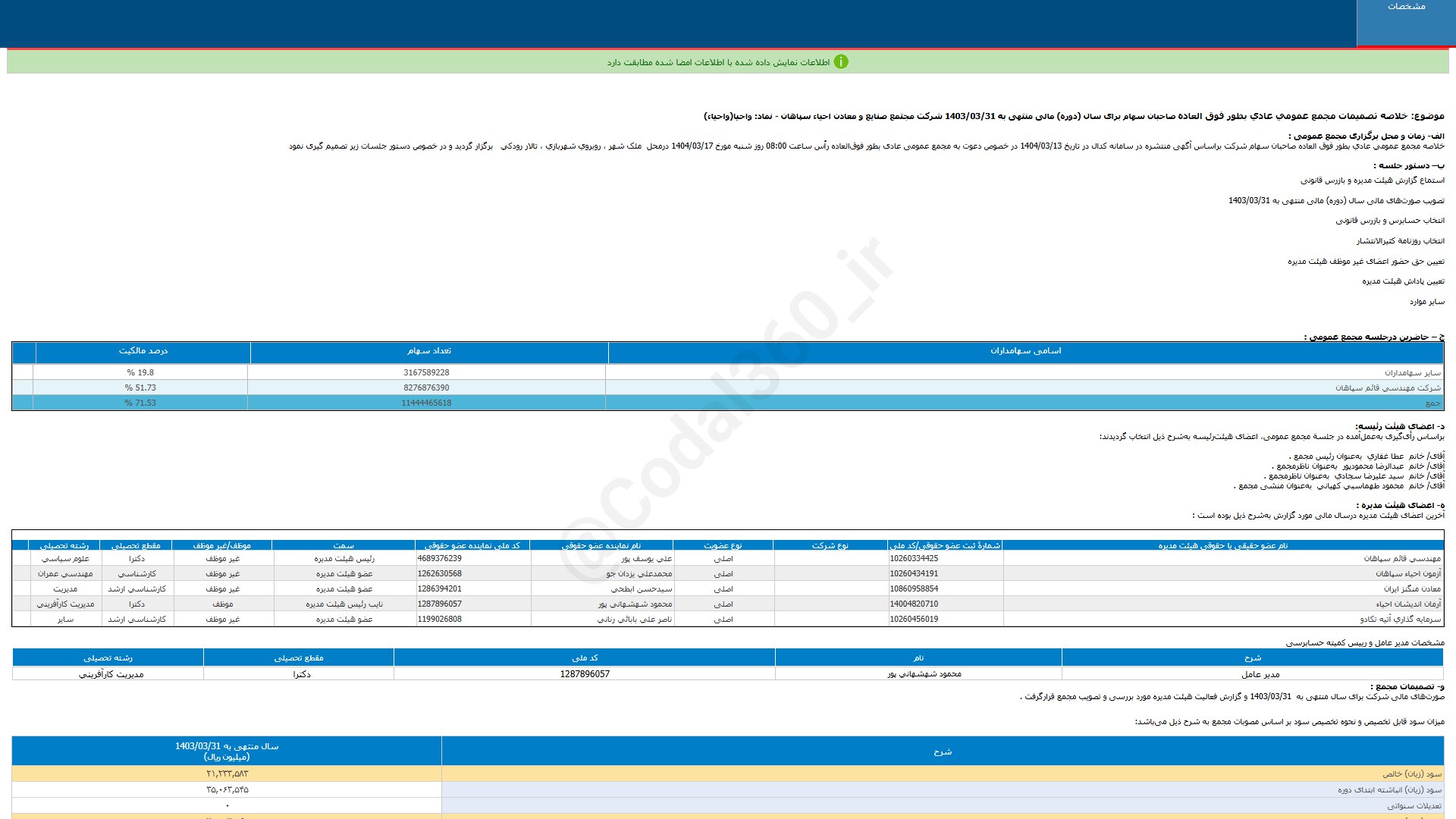Click the net profit value ۲۱,۲۳۳,۵۸۳
Viewport: 1456px width, 819px height.
click(x=227, y=774)
